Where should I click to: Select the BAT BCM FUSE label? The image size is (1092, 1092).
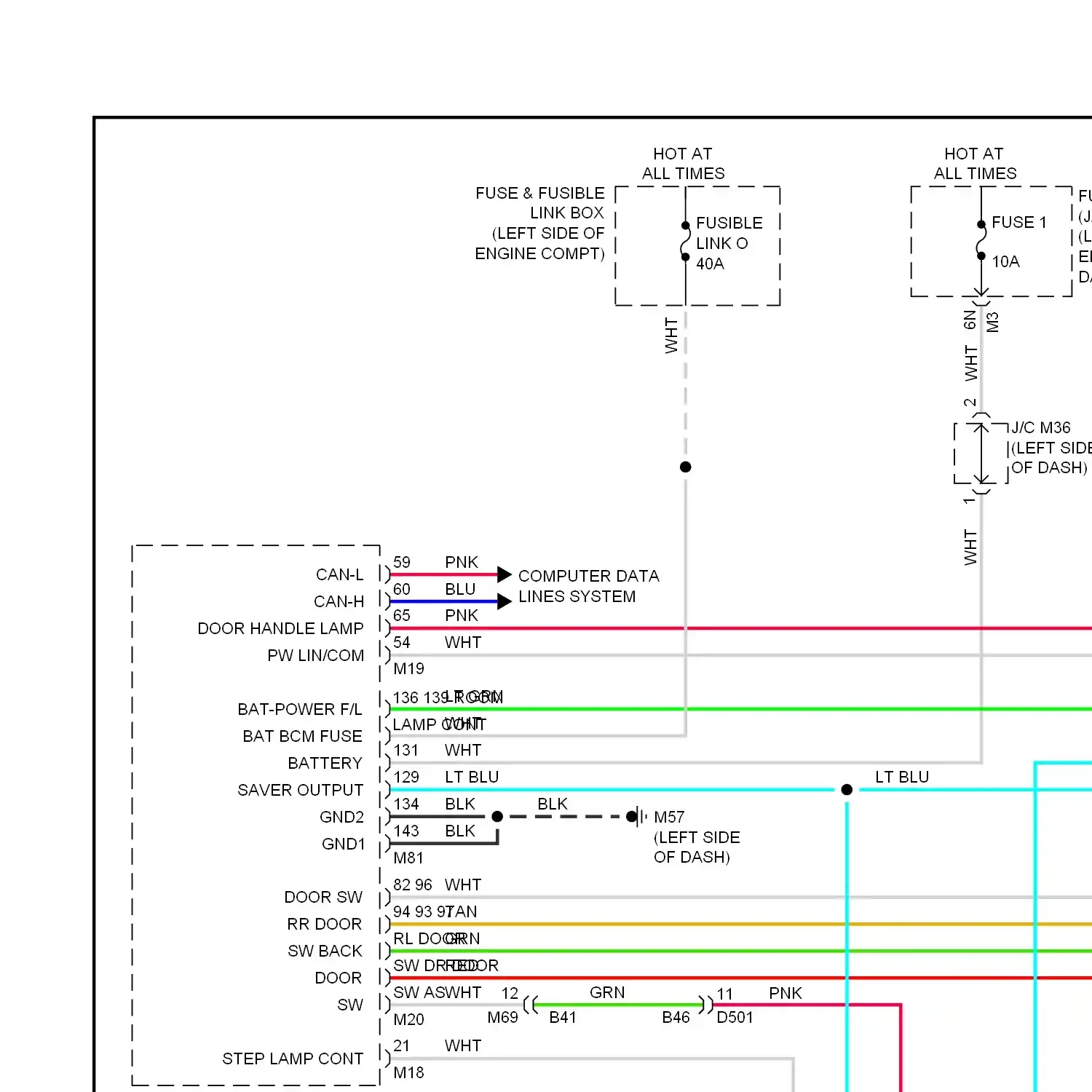(x=302, y=736)
